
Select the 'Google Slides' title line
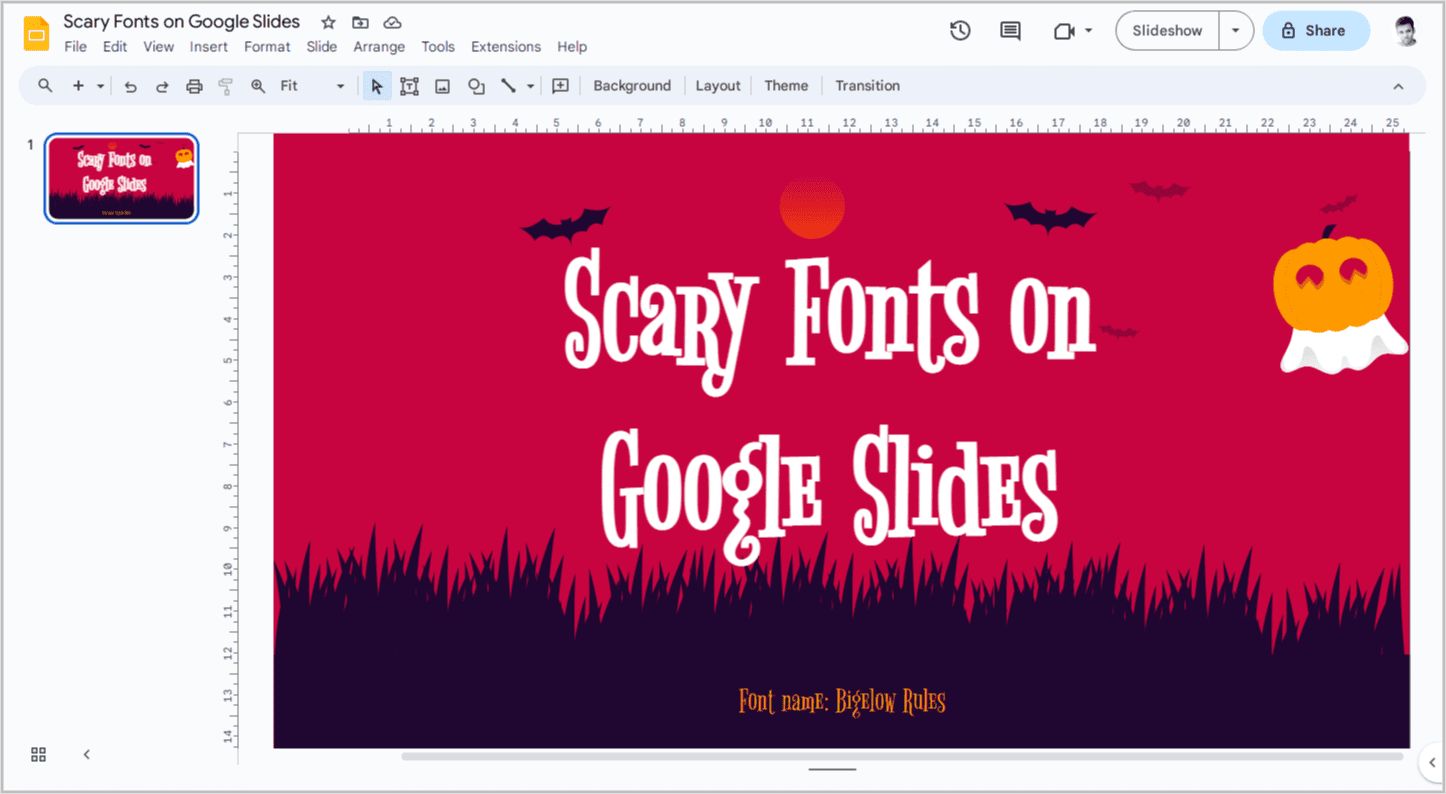[x=829, y=497]
